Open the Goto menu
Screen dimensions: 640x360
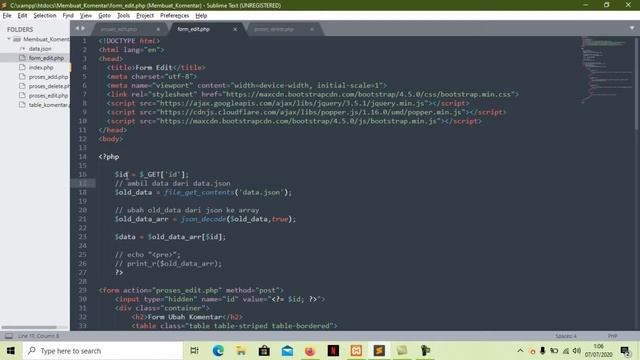tap(104, 16)
